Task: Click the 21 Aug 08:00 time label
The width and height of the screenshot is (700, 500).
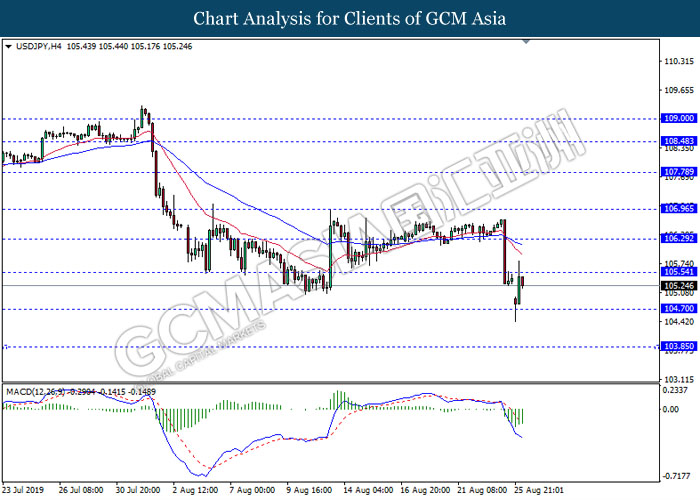Action: [x=482, y=490]
